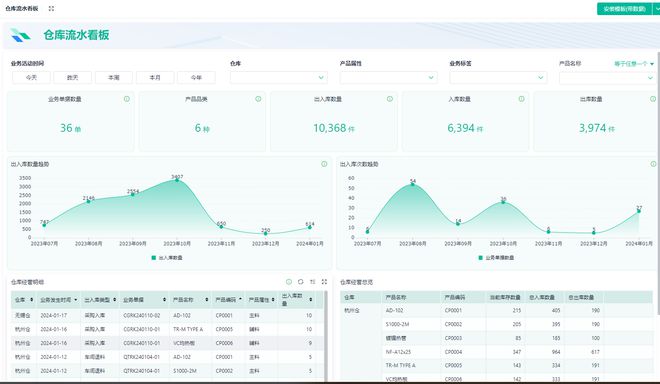Click the 36 单 document count value
The image size is (660, 384).
(70, 128)
